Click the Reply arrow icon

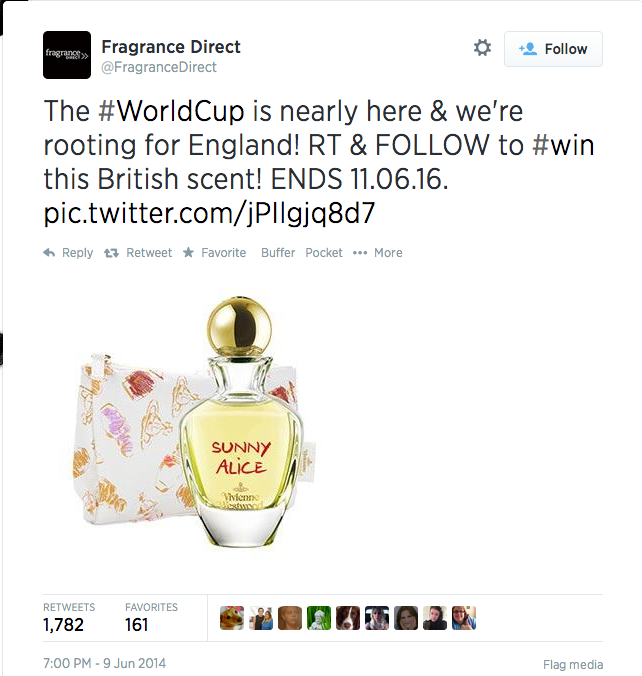pos(49,253)
